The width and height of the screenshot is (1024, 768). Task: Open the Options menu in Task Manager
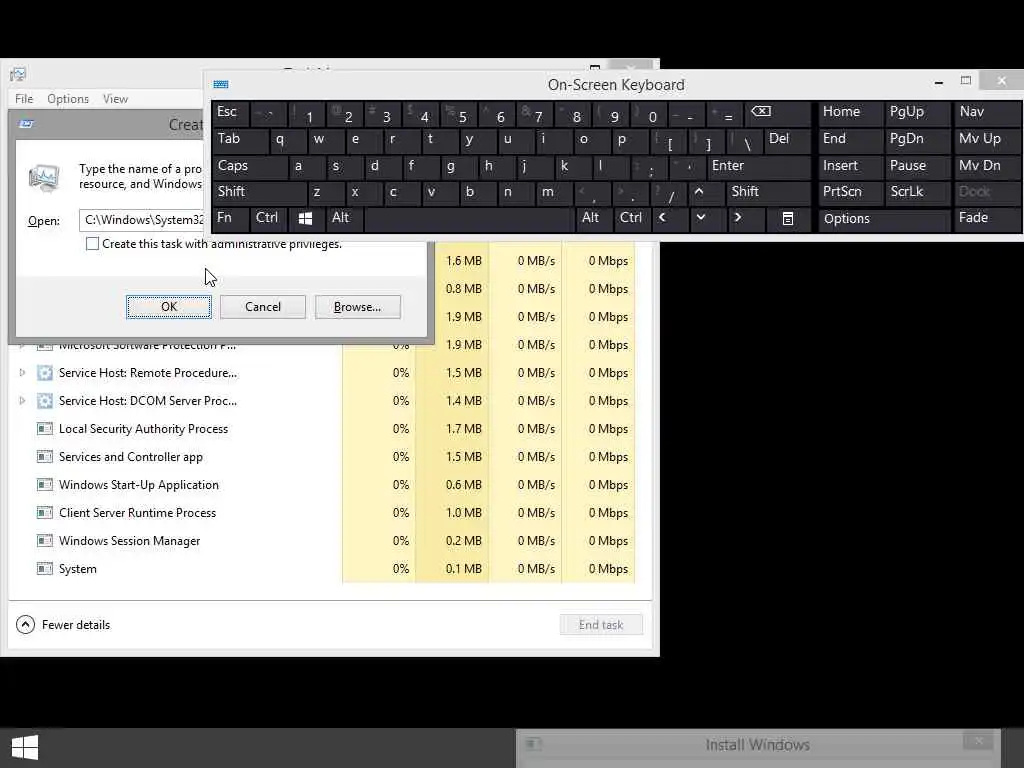tap(68, 99)
